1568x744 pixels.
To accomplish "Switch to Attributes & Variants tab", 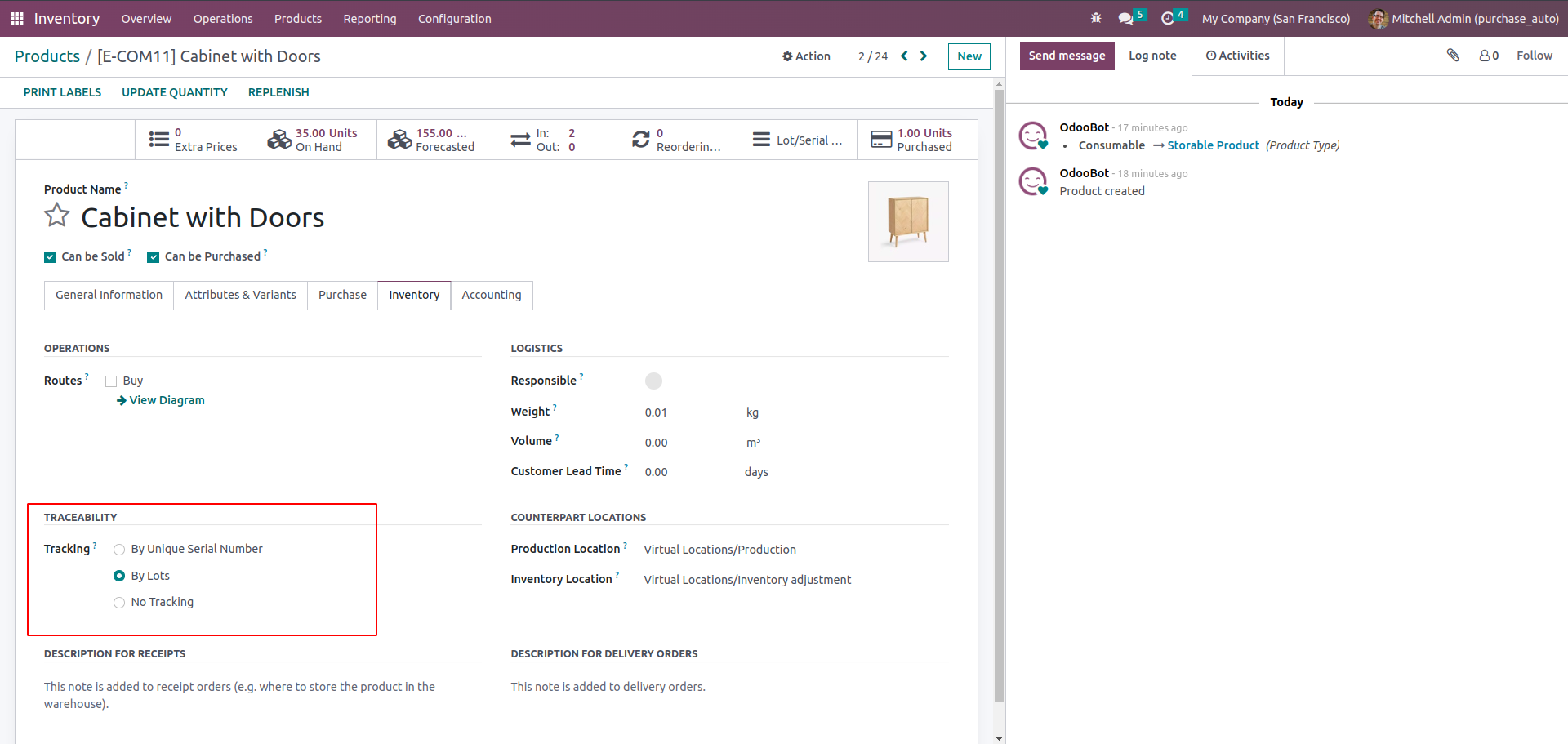I will [241, 295].
